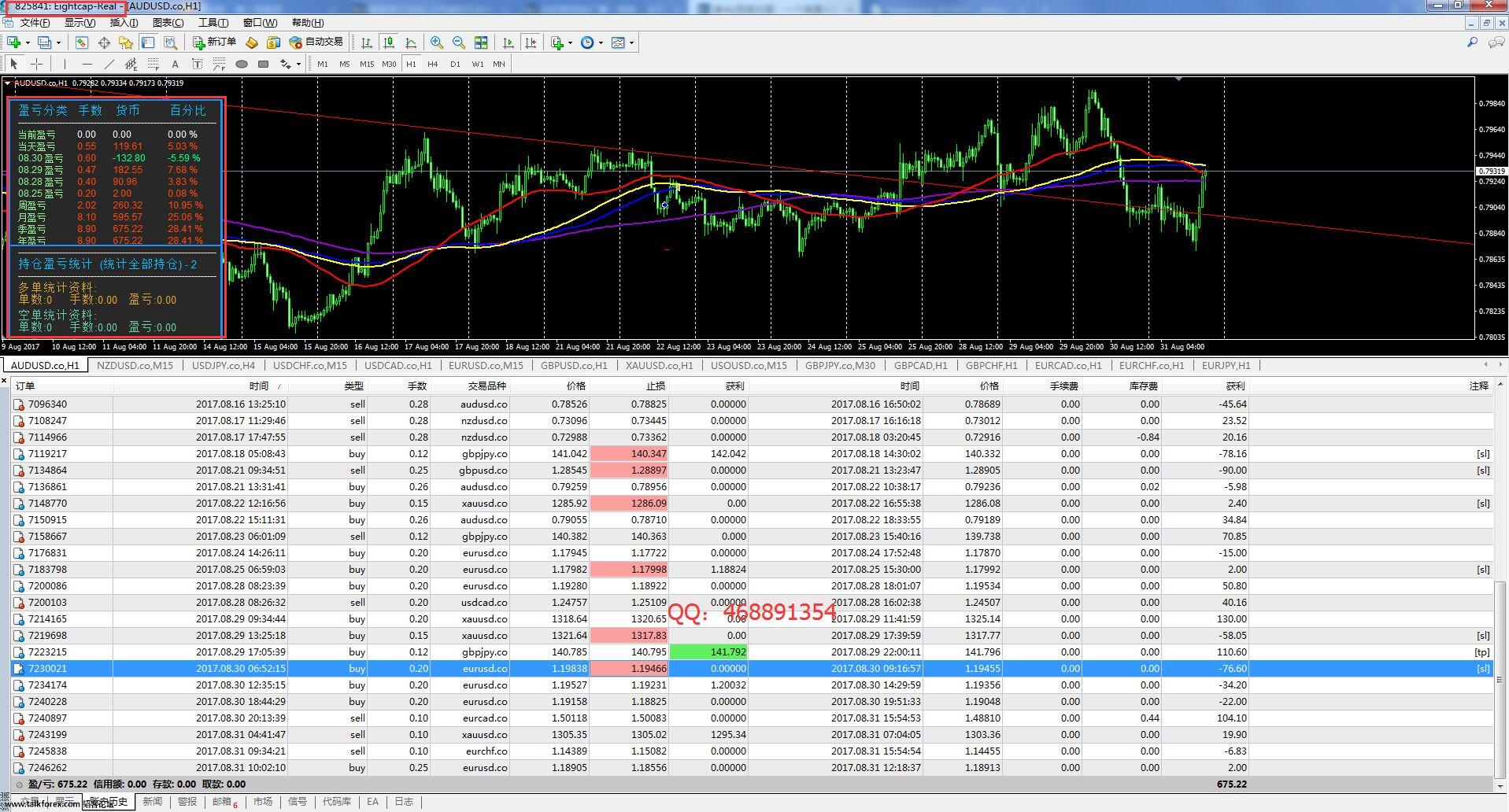
Task: Open the 邮箱 terminal tab
Action: pyautogui.click(x=224, y=802)
